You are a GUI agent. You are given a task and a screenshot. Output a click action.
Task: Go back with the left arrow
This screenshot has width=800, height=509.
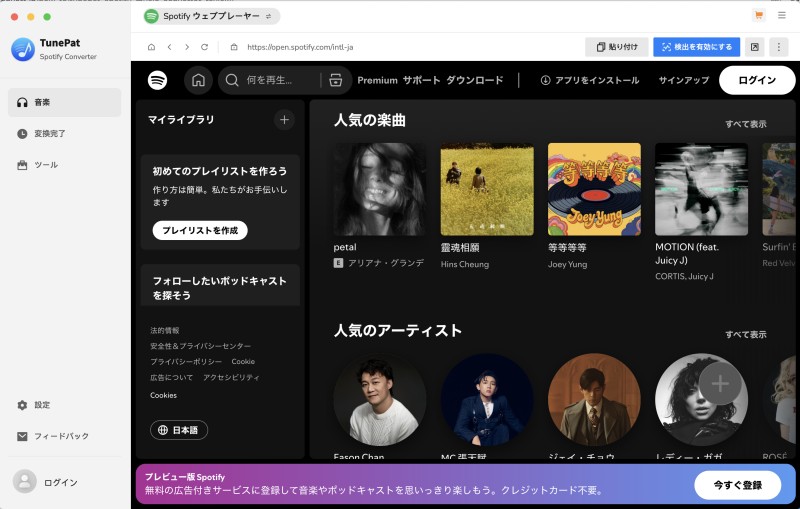click(169, 47)
